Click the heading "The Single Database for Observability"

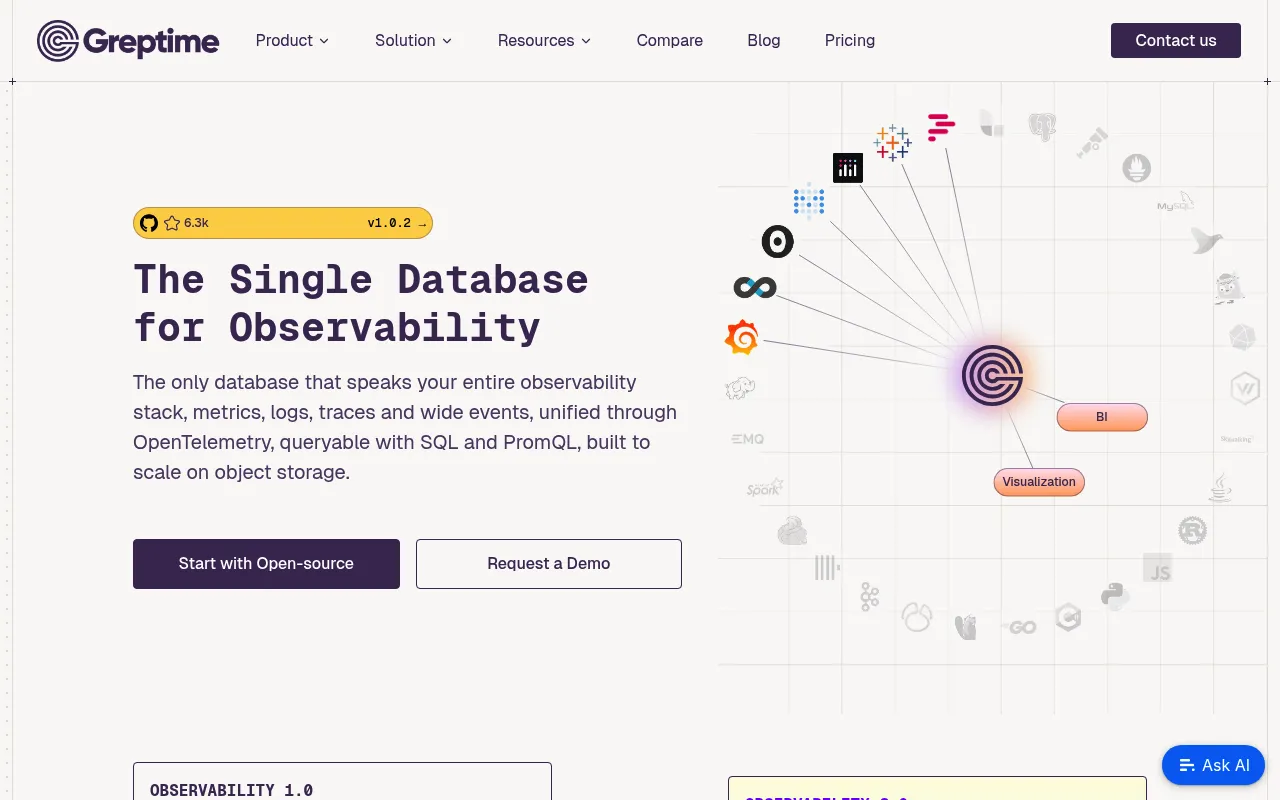pyautogui.click(x=361, y=303)
